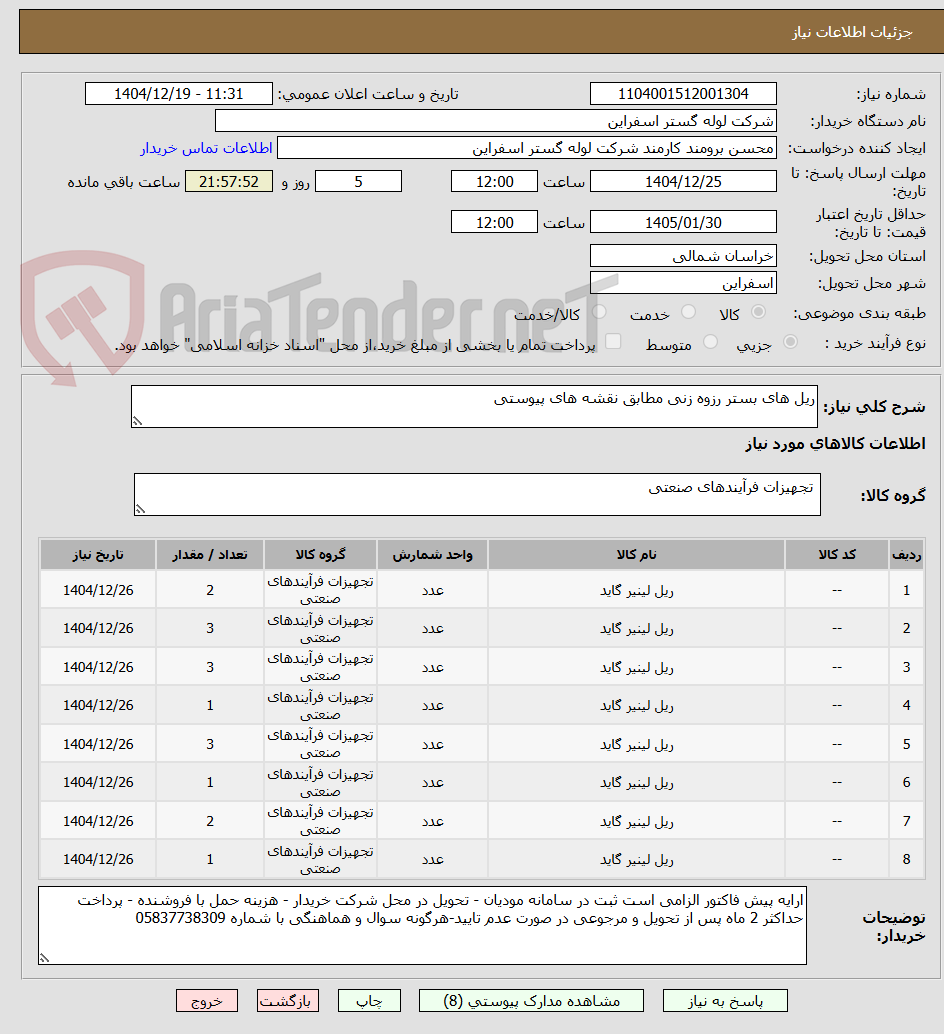The width and height of the screenshot is (944, 1034).
Task: Click ریل لینیر گاید in row 6
Action: click(x=636, y=783)
